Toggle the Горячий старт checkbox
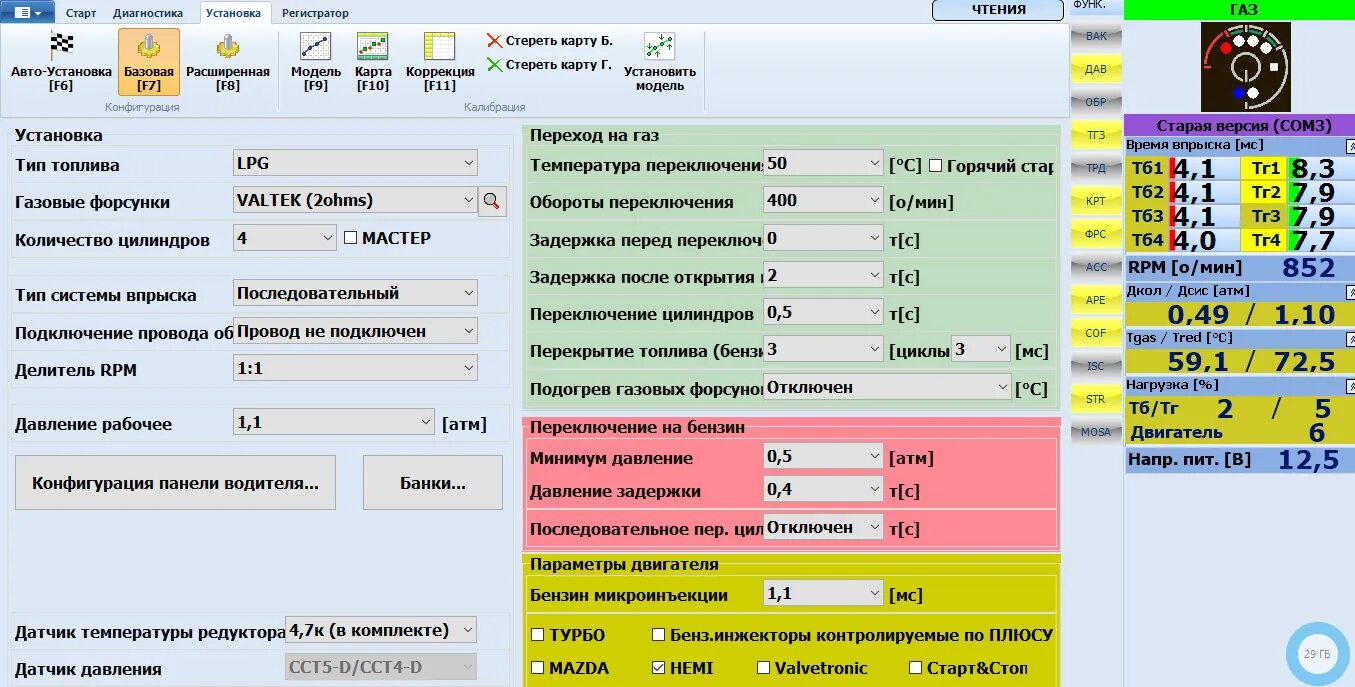 pyautogui.click(x=935, y=165)
